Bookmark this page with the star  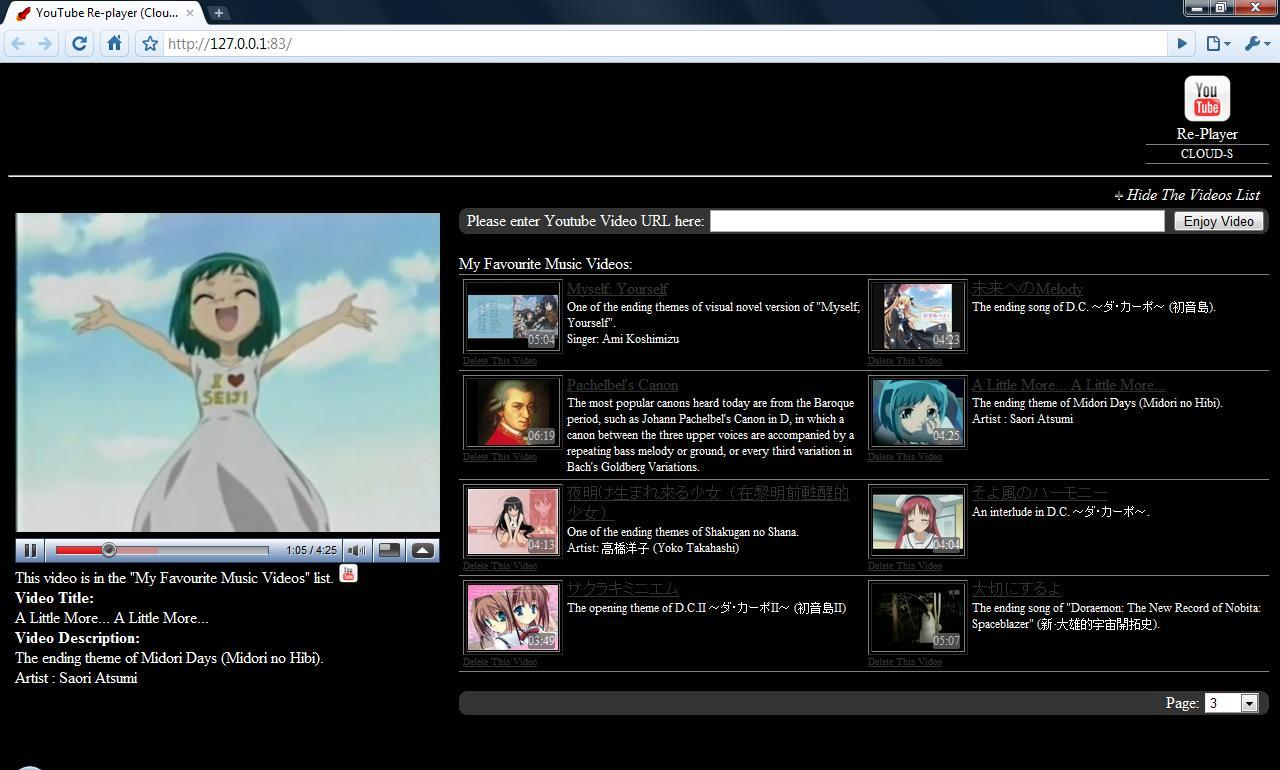[x=150, y=43]
